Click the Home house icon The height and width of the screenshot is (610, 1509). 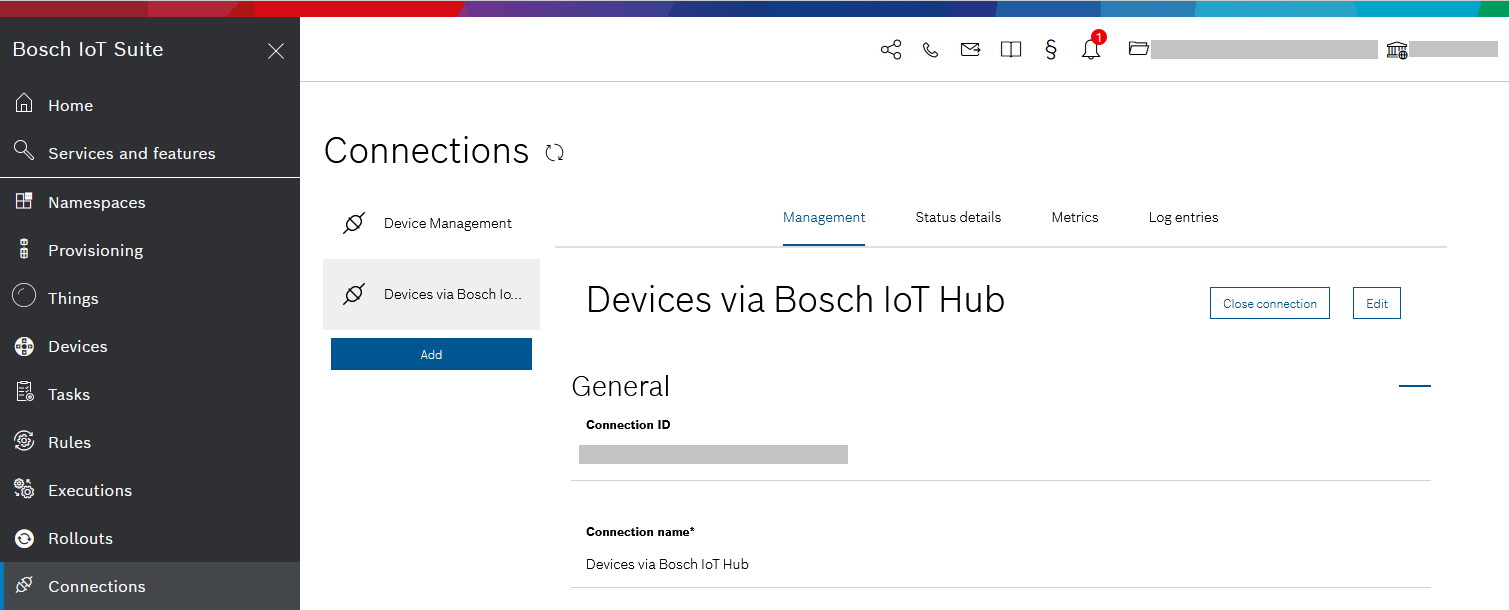[x=24, y=103]
